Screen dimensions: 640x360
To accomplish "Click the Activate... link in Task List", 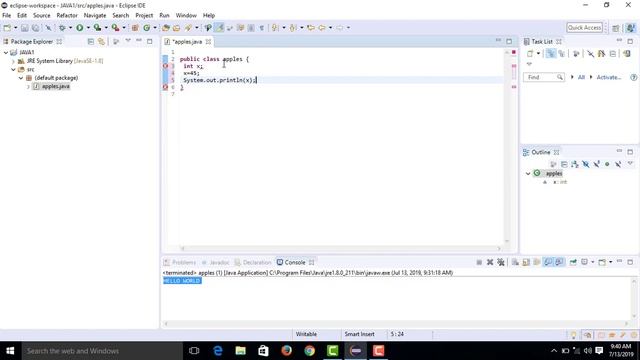I will (609, 77).
